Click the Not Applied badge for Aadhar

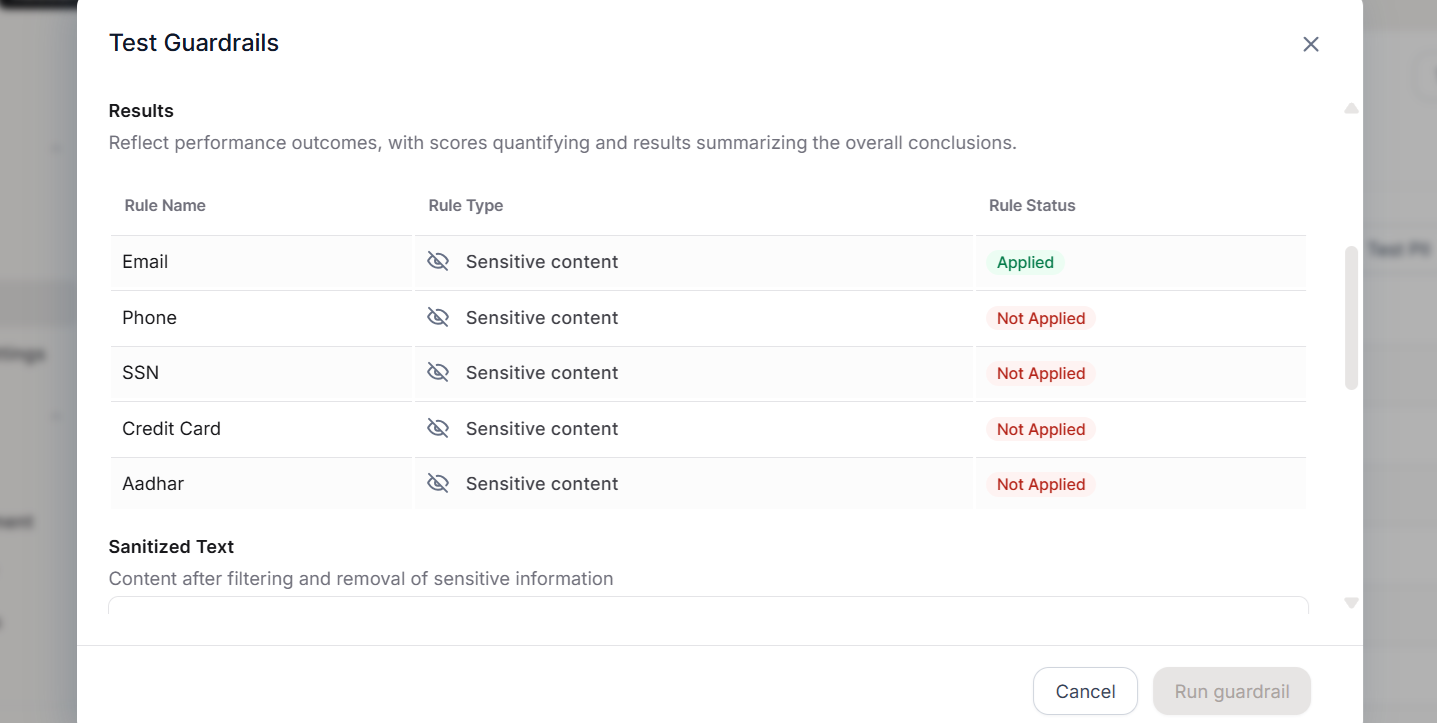pyautogui.click(x=1040, y=484)
